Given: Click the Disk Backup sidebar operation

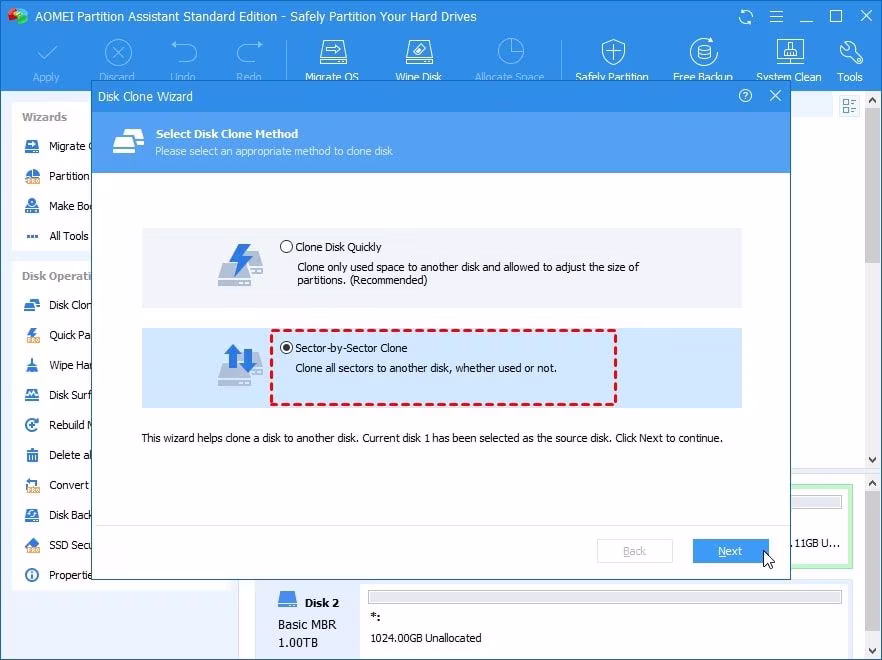Looking at the screenshot, I should [x=57, y=515].
